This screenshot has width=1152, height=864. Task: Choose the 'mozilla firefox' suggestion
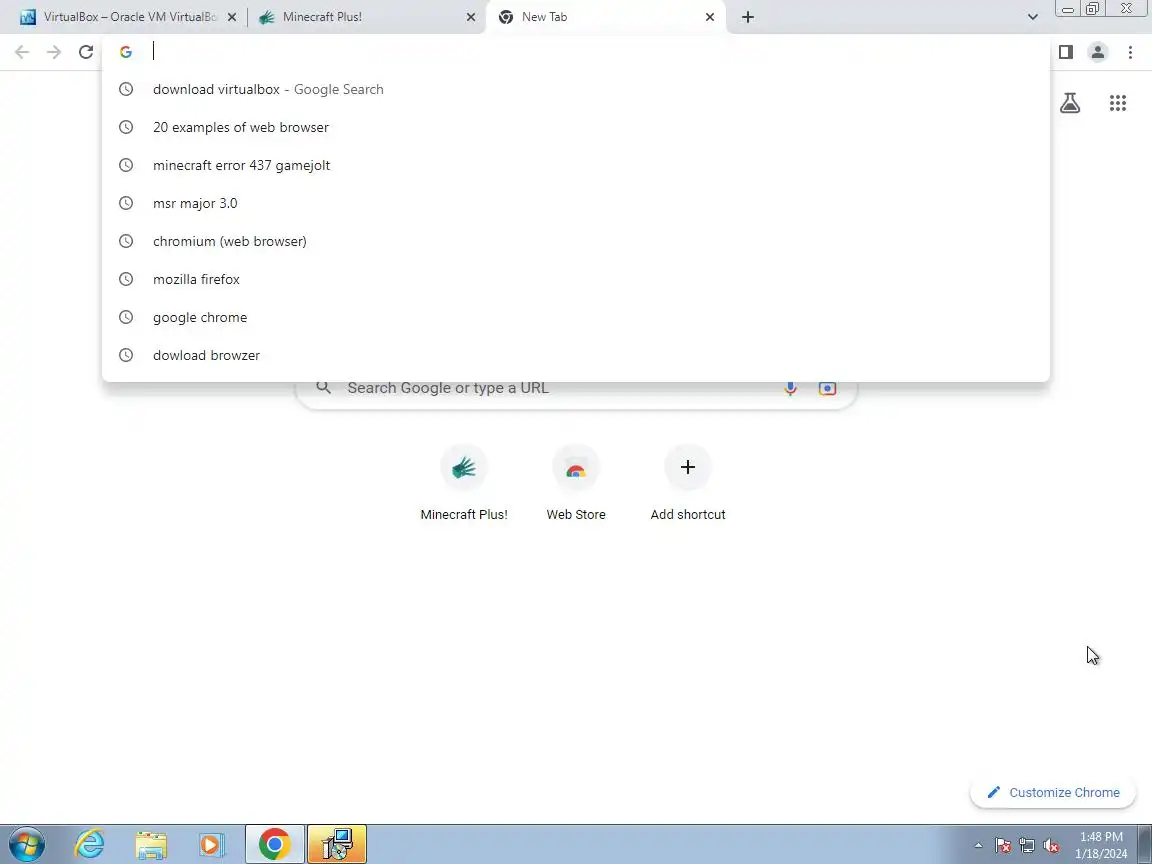576,279
